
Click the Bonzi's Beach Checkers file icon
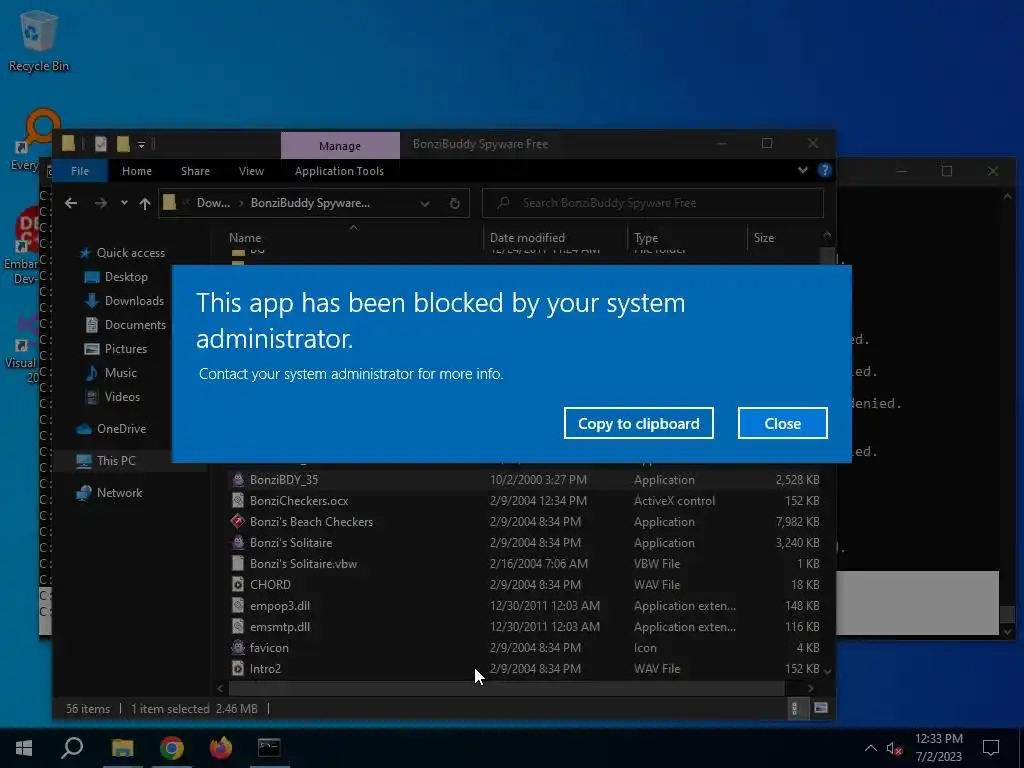[x=238, y=521]
